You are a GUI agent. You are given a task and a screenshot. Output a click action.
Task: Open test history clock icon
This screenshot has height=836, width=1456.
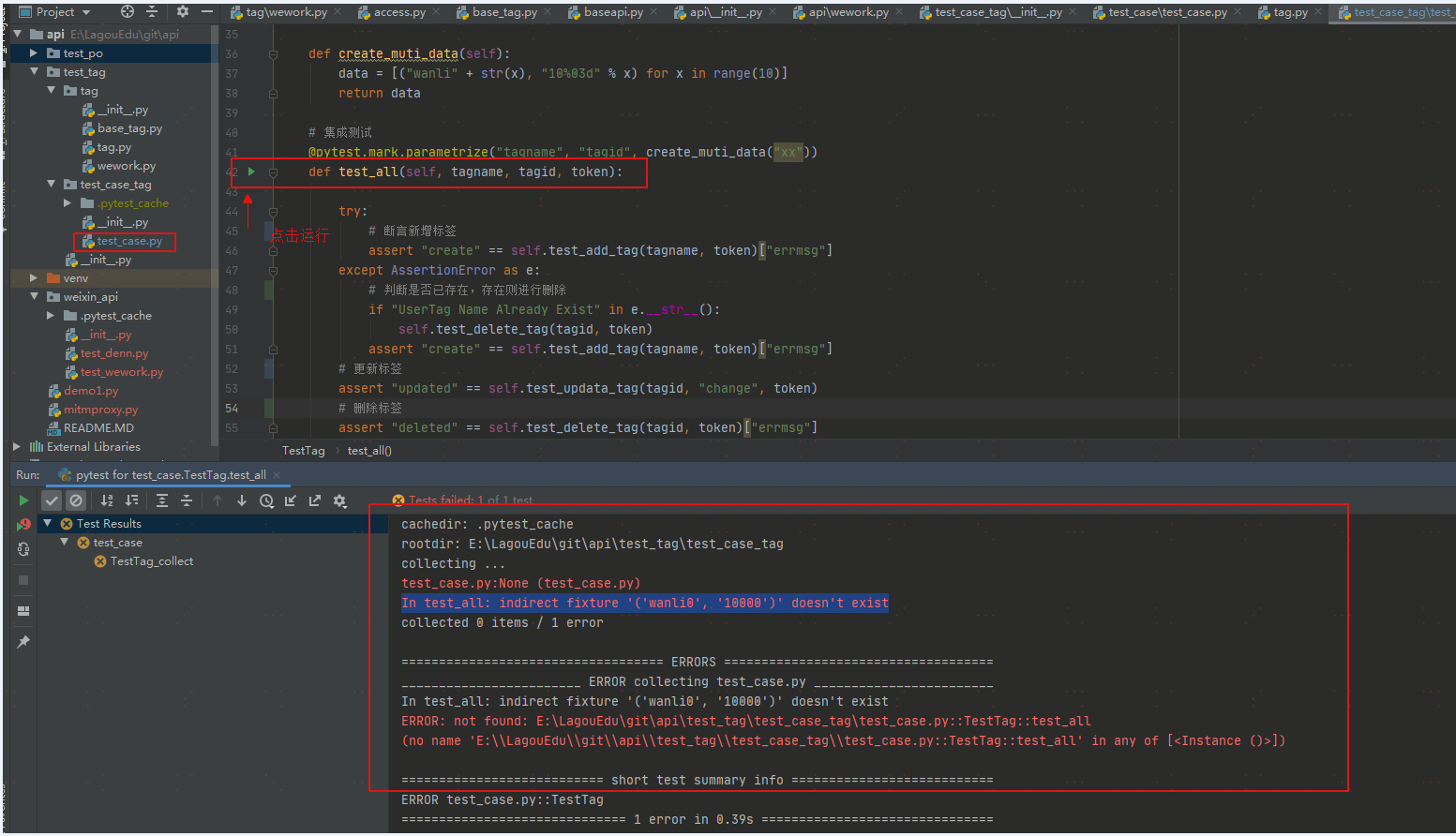tap(266, 500)
